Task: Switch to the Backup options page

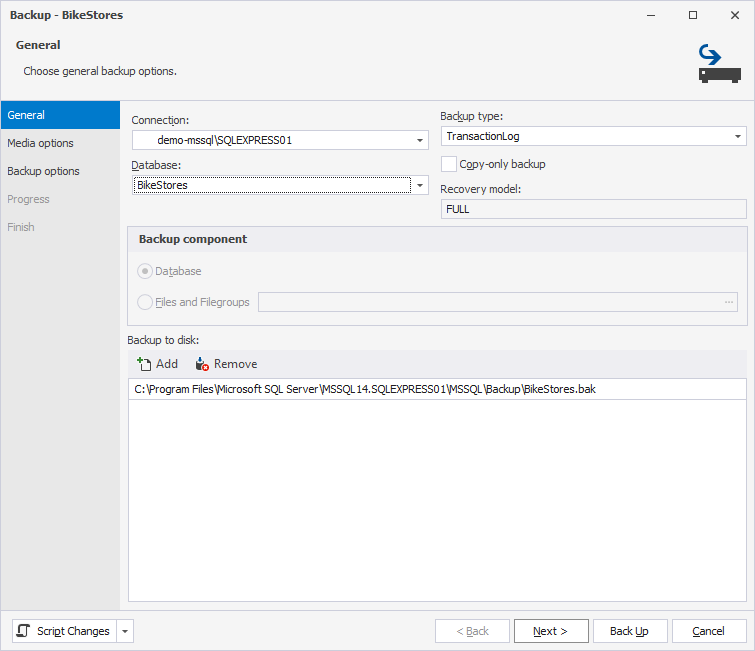Action: pos(60,171)
